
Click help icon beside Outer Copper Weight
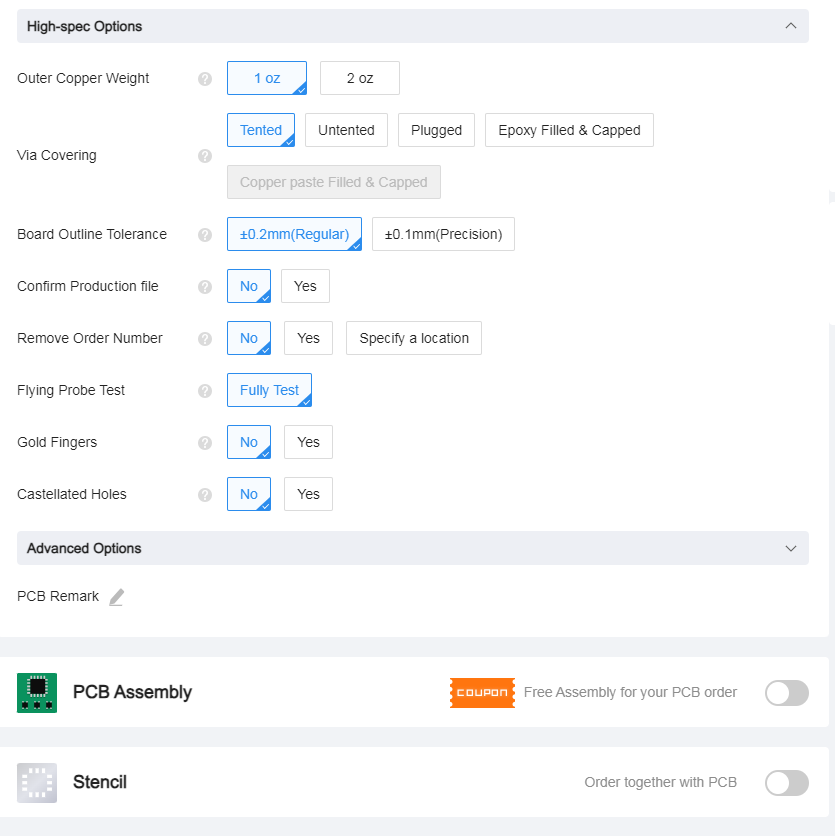click(x=205, y=79)
